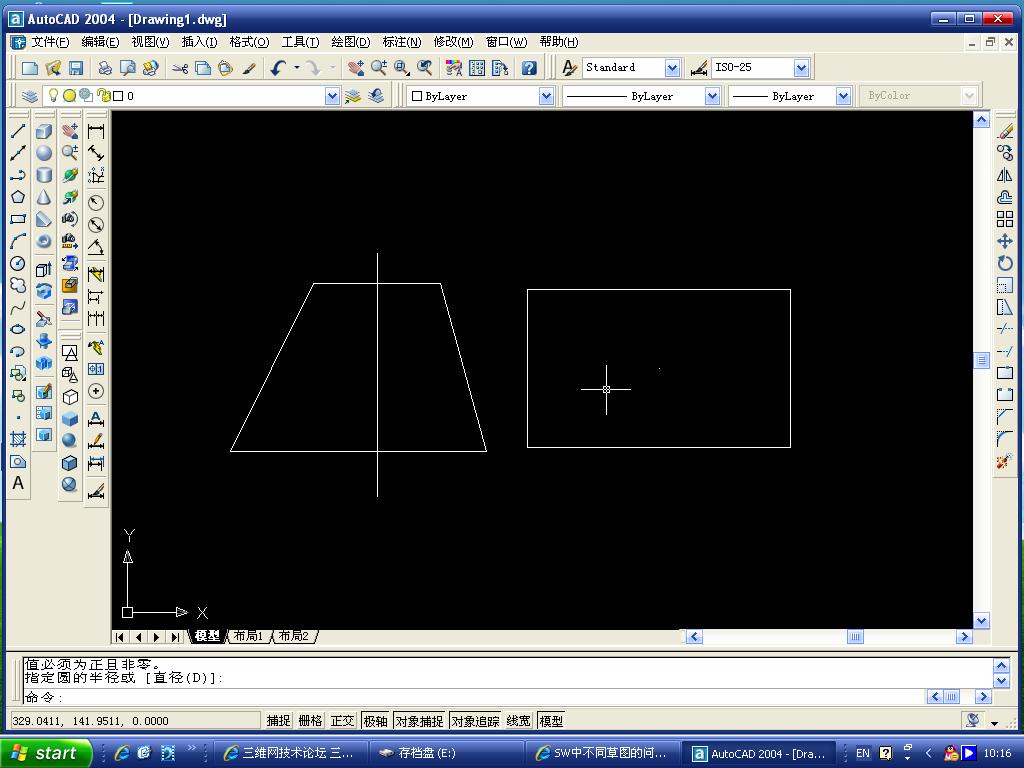The image size is (1024, 768).
Task: Click the Array modify tool
Action: [x=1005, y=219]
